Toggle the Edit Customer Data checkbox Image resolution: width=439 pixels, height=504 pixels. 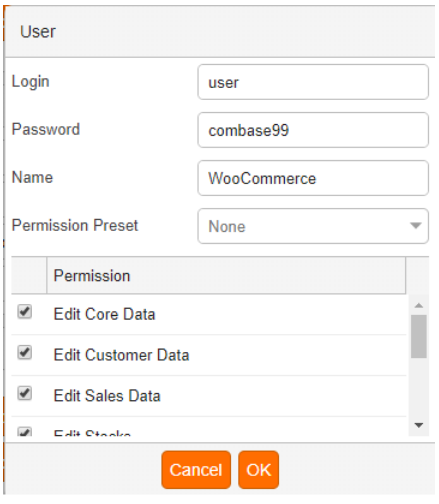pos(24,353)
